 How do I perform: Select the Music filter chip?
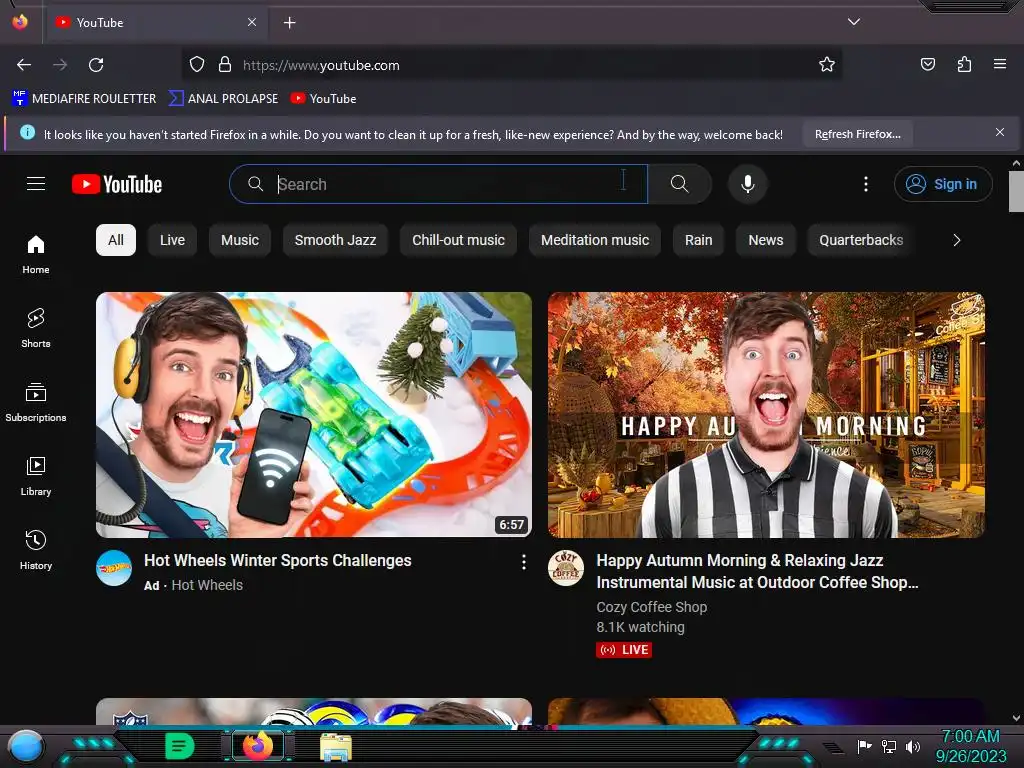[x=240, y=240]
